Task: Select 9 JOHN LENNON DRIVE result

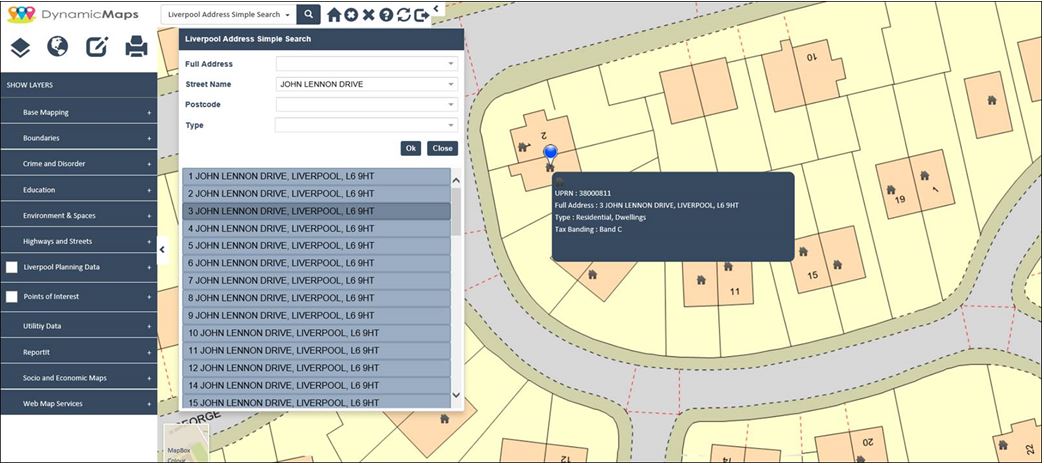Action: [316, 315]
